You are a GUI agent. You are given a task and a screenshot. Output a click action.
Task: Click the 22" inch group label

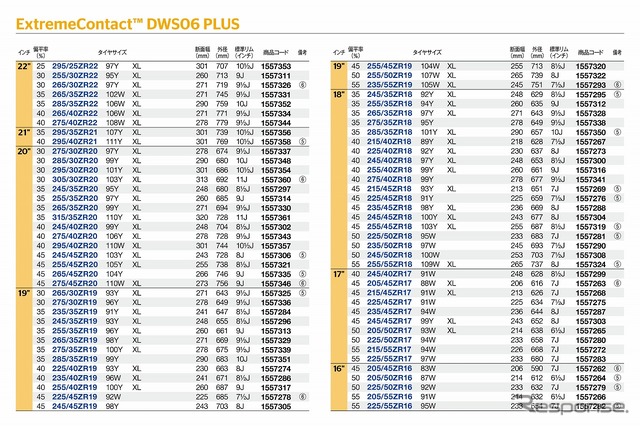(x=24, y=66)
